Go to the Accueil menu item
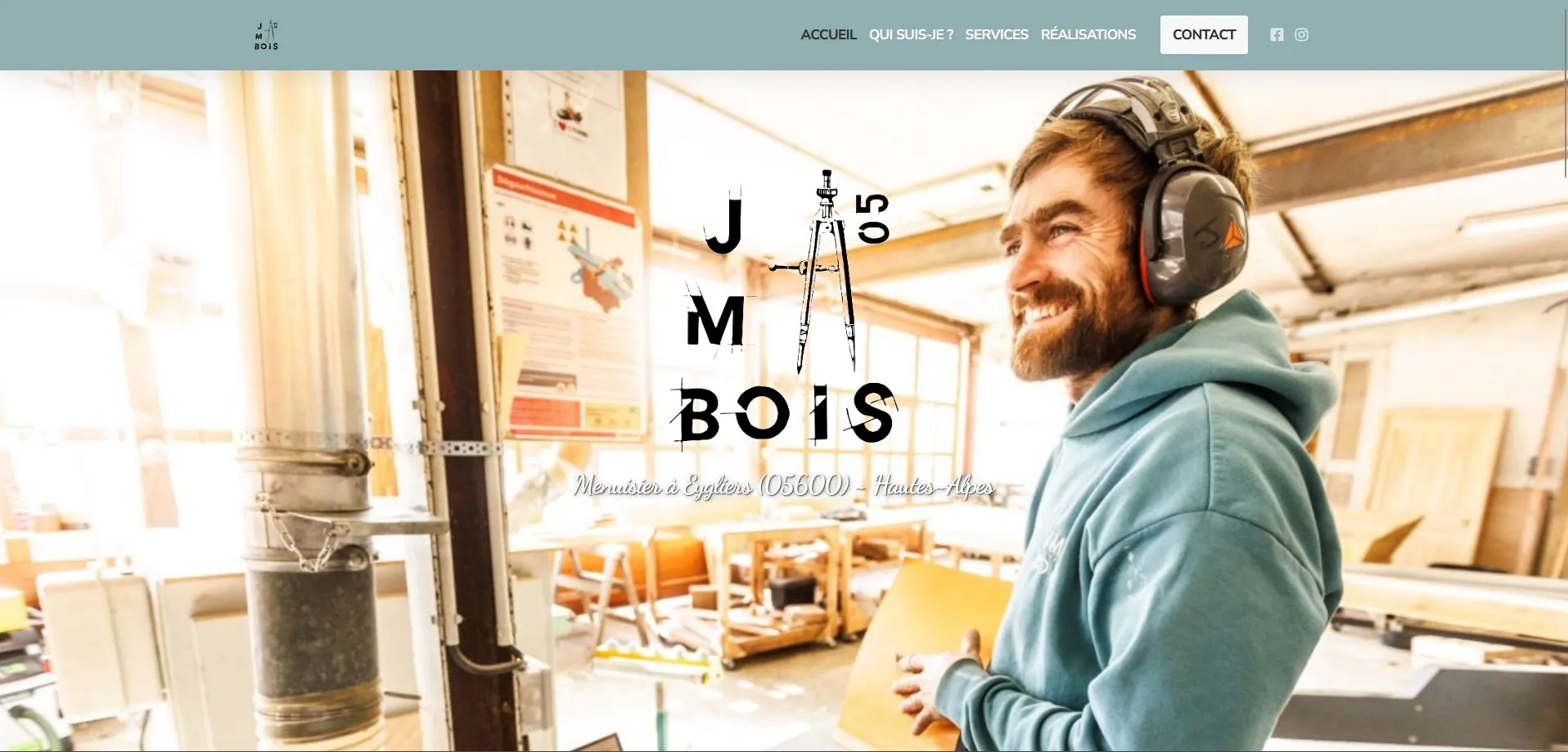The height and width of the screenshot is (752, 1568). (x=828, y=34)
